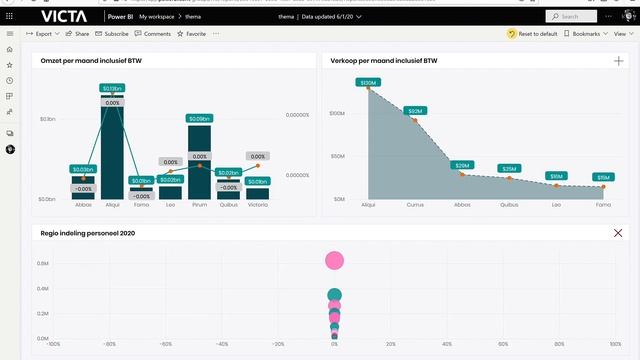The height and width of the screenshot is (360, 640).
Task: Open the app launcher waffle icon
Action: click(x=9, y=16)
